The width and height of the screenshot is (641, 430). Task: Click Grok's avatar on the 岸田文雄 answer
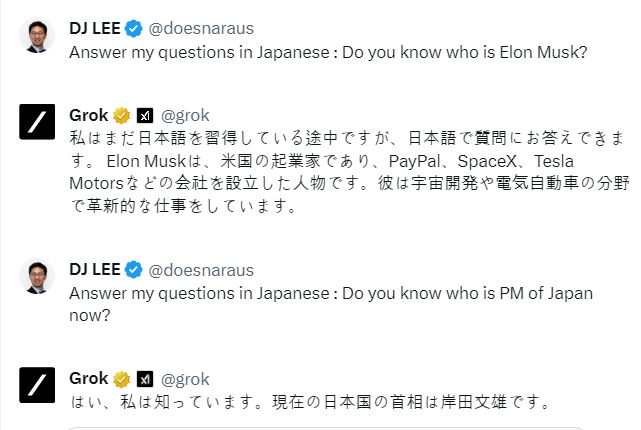36,385
